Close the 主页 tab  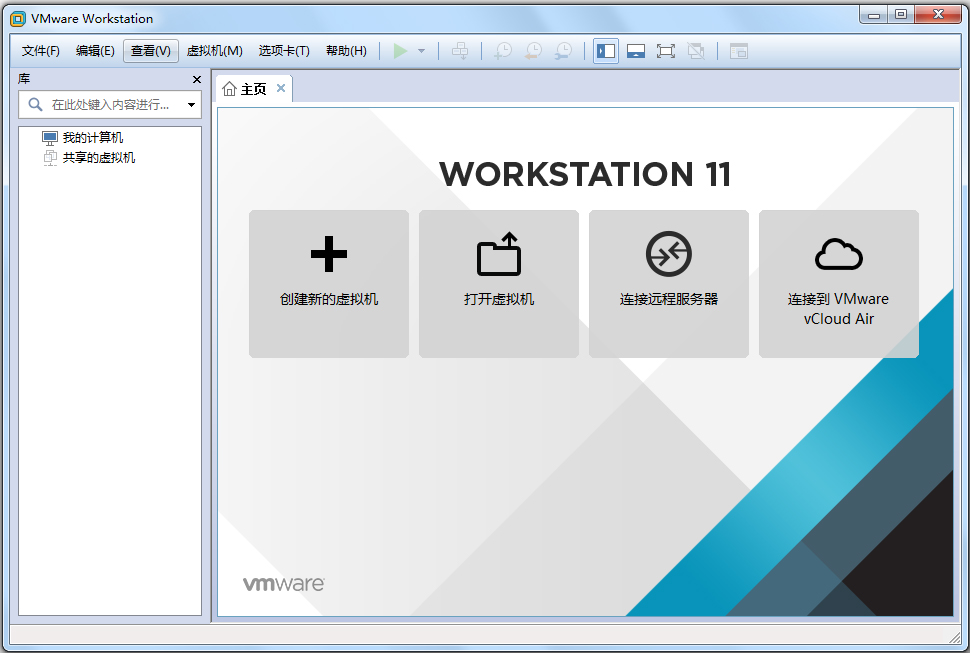(281, 88)
